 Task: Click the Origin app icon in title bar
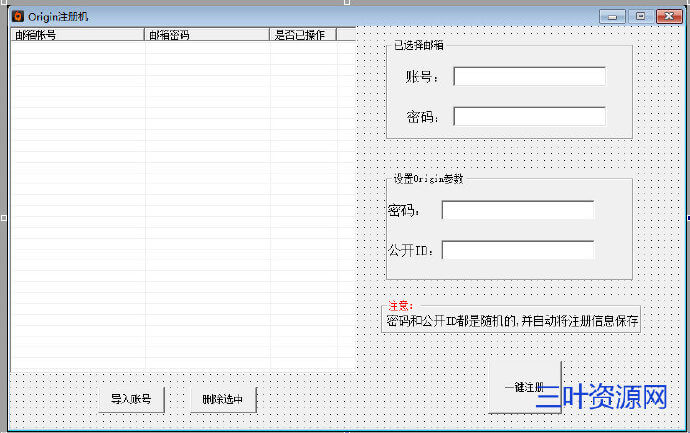pos(18,16)
